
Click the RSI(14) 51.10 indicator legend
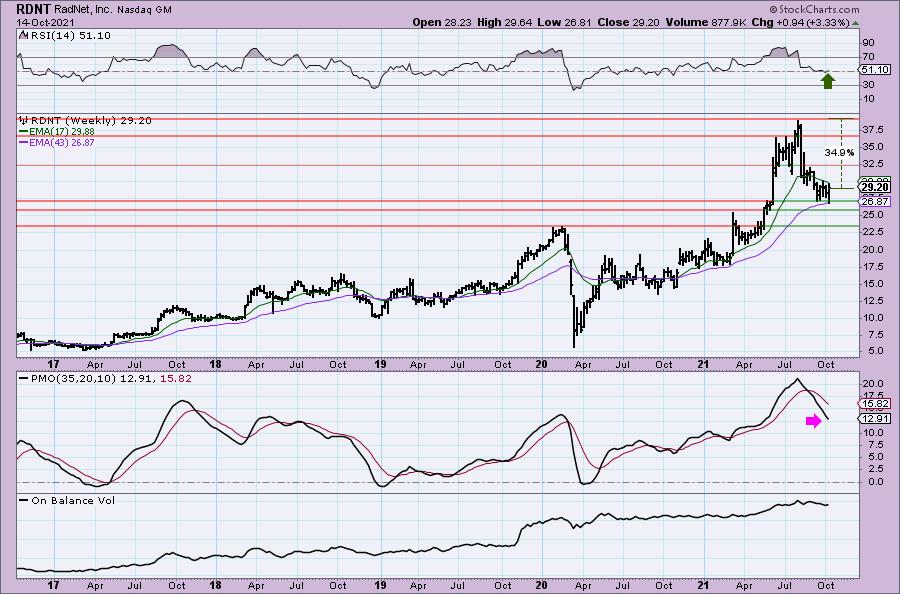point(65,35)
